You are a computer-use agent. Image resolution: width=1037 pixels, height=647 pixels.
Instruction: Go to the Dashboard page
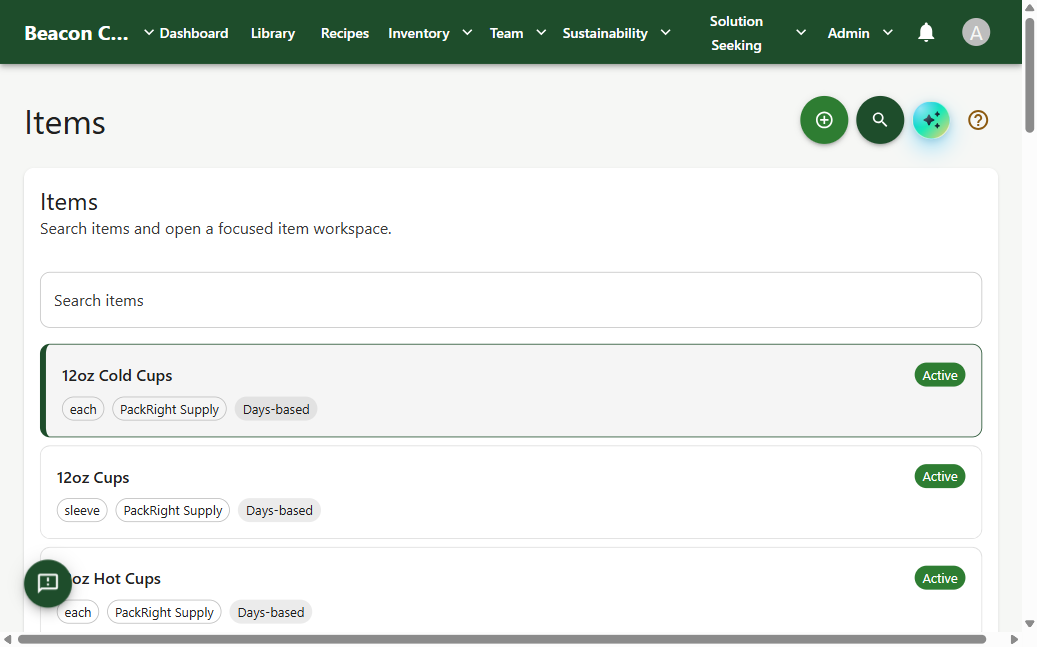click(194, 33)
